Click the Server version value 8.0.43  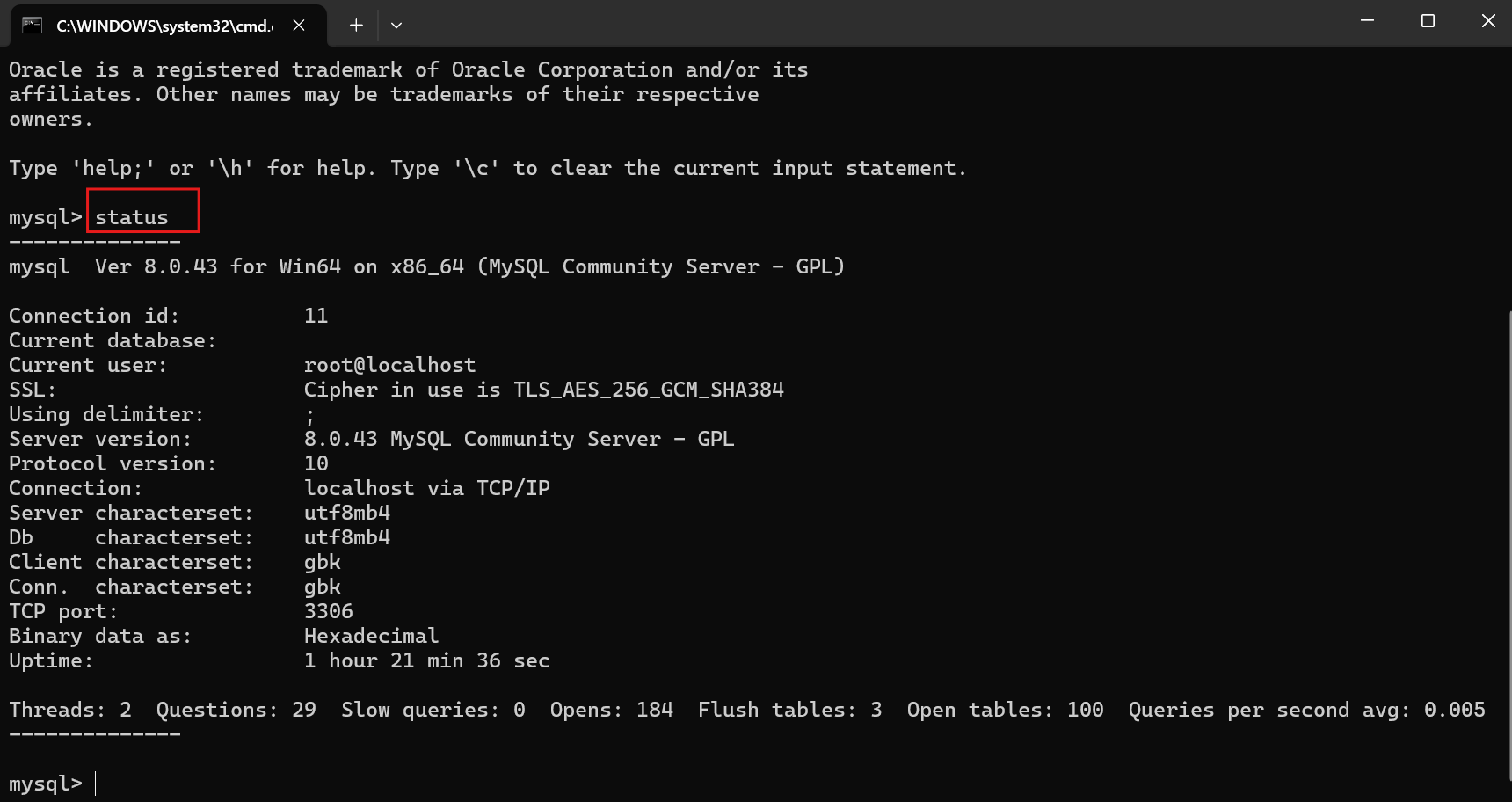(343, 438)
